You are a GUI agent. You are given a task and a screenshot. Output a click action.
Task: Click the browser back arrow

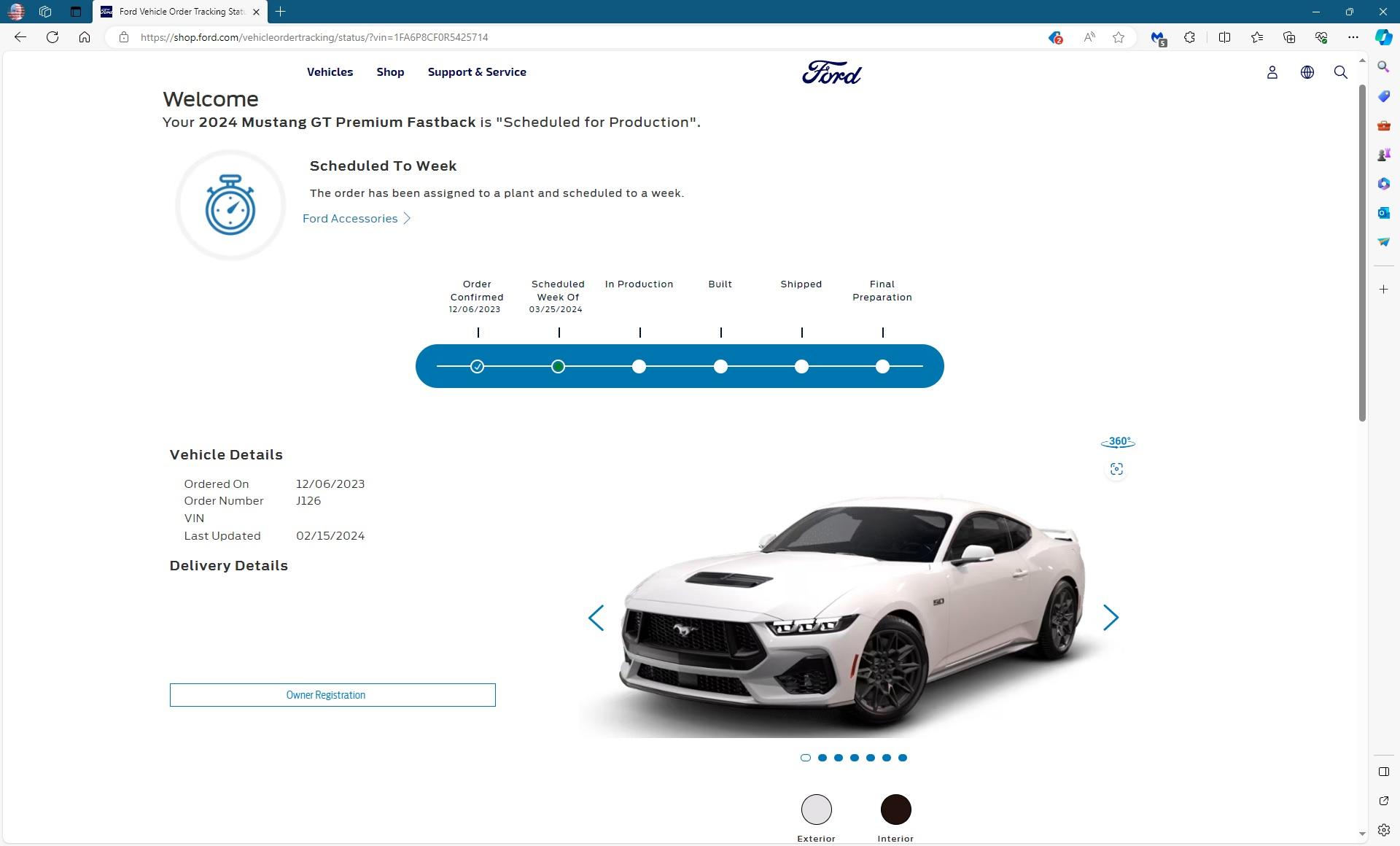(20, 37)
